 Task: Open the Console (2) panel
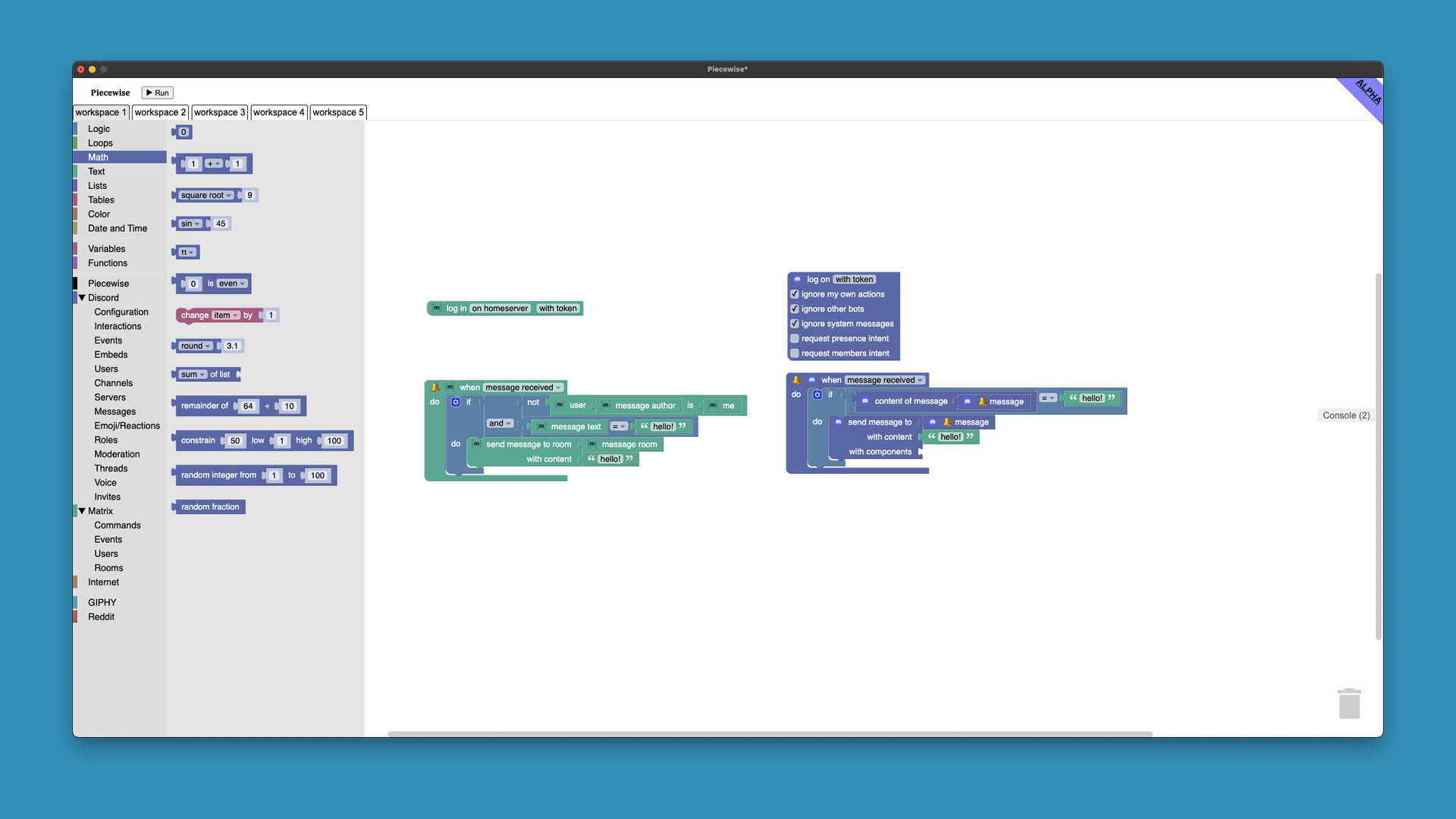coord(1345,416)
